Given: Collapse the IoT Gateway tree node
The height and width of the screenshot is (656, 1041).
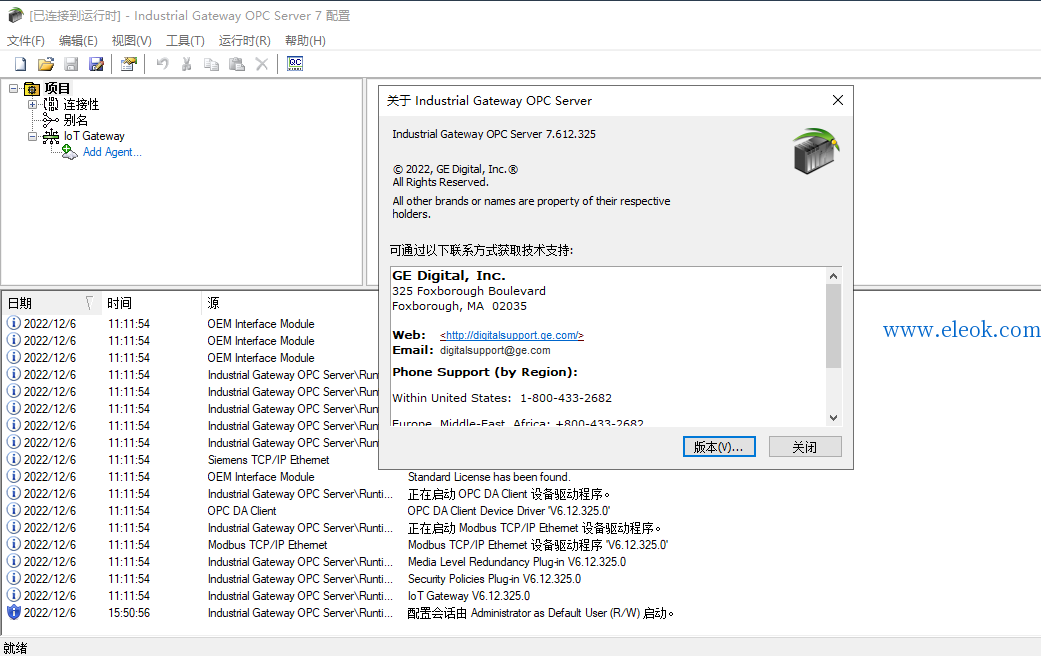Looking at the screenshot, I should (x=32, y=136).
